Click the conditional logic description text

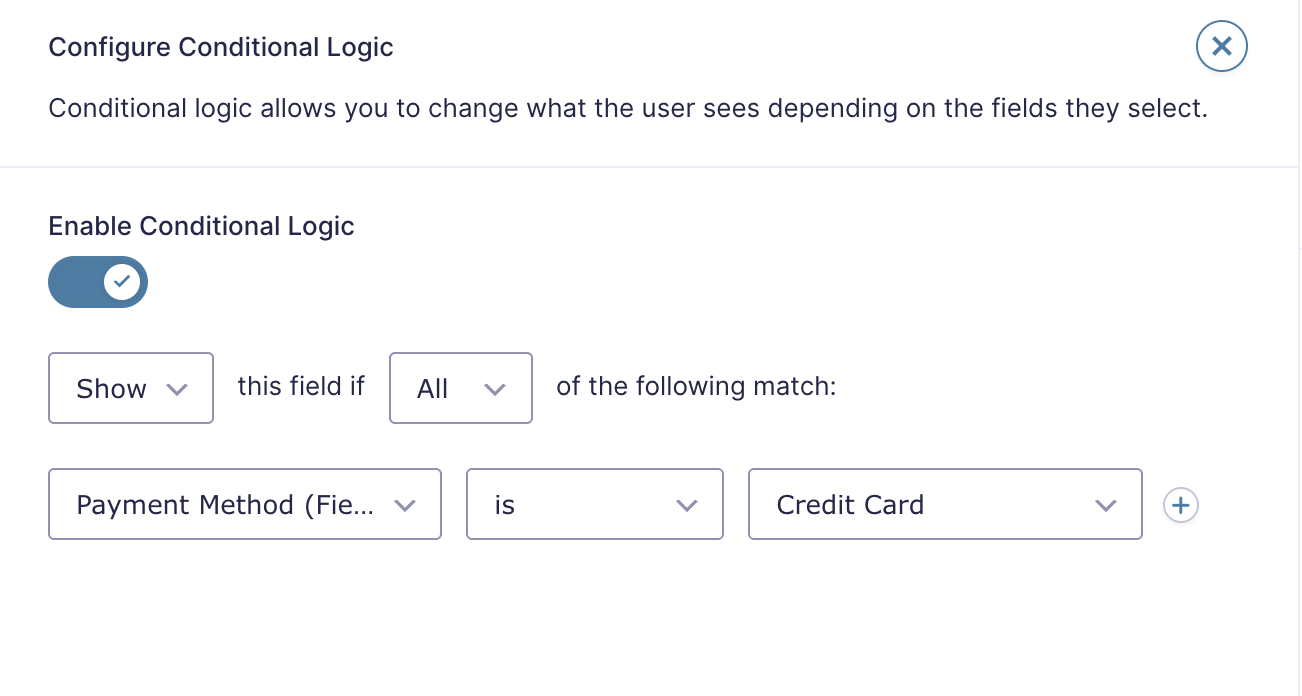[x=628, y=108]
